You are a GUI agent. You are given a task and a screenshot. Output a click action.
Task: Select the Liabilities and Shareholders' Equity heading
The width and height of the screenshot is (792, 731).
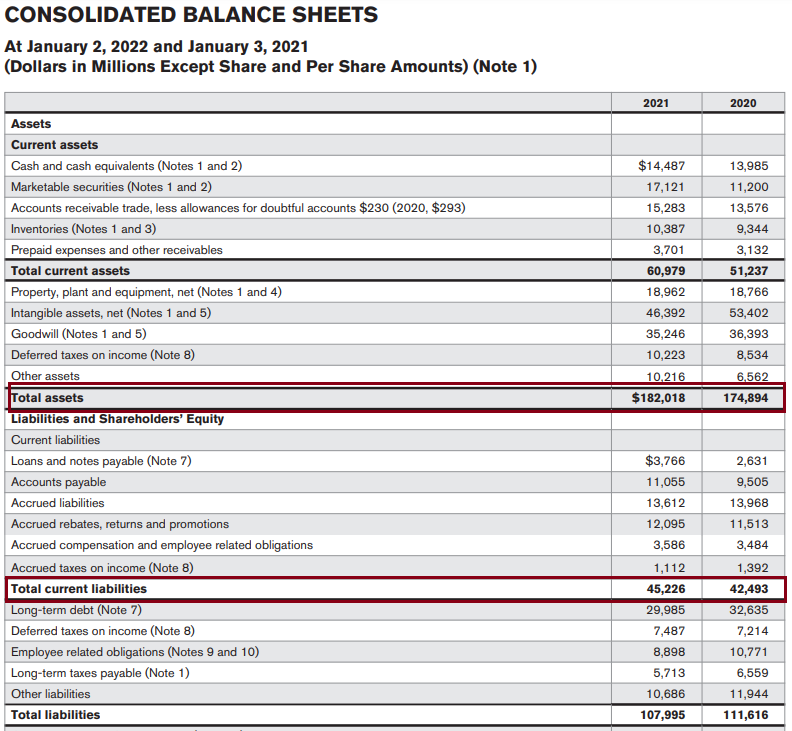[117, 419]
